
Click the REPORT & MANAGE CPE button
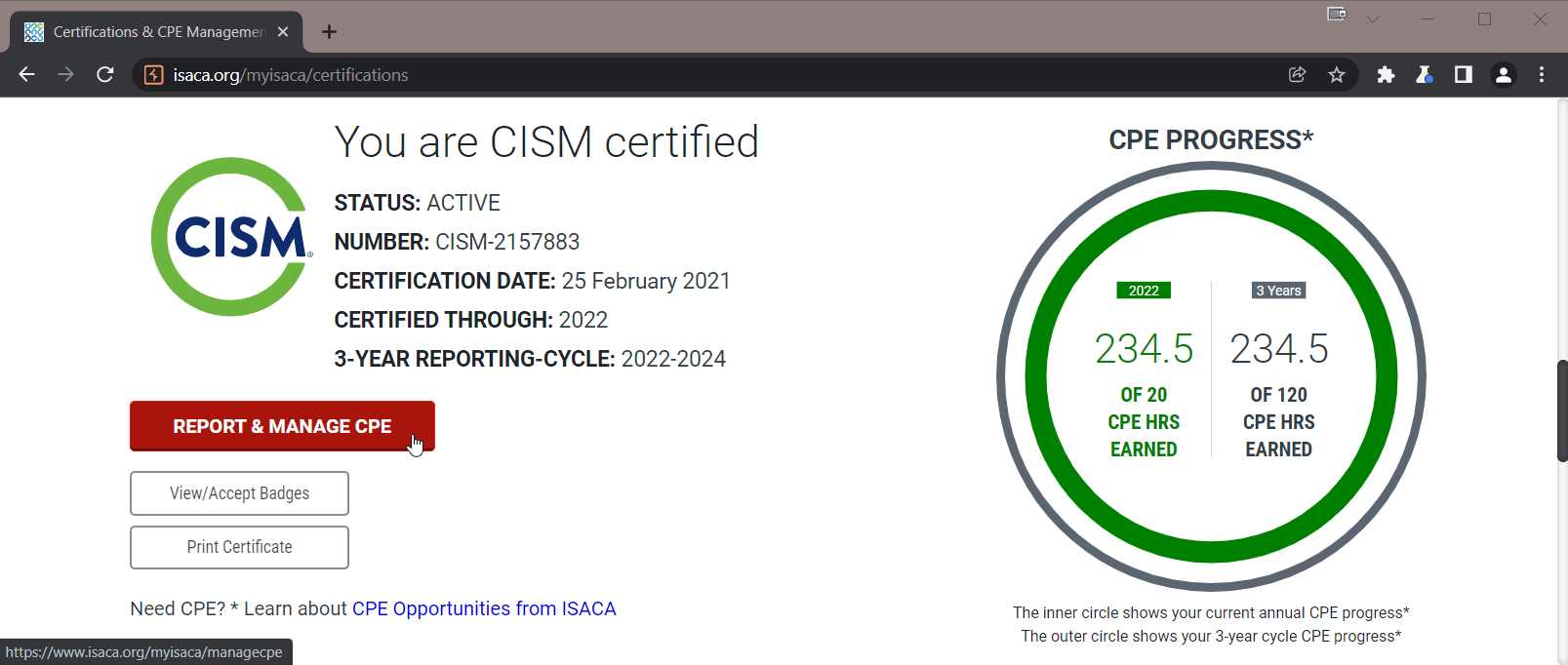click(x=282, y=426)
